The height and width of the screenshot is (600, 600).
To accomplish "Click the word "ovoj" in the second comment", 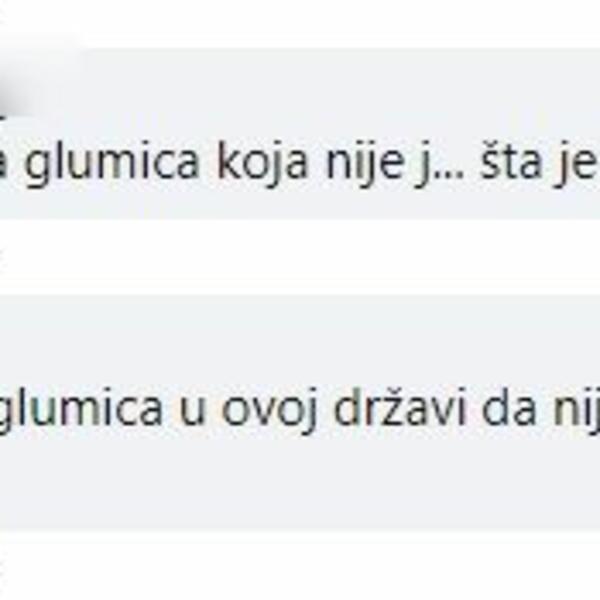I will [270, 411].
